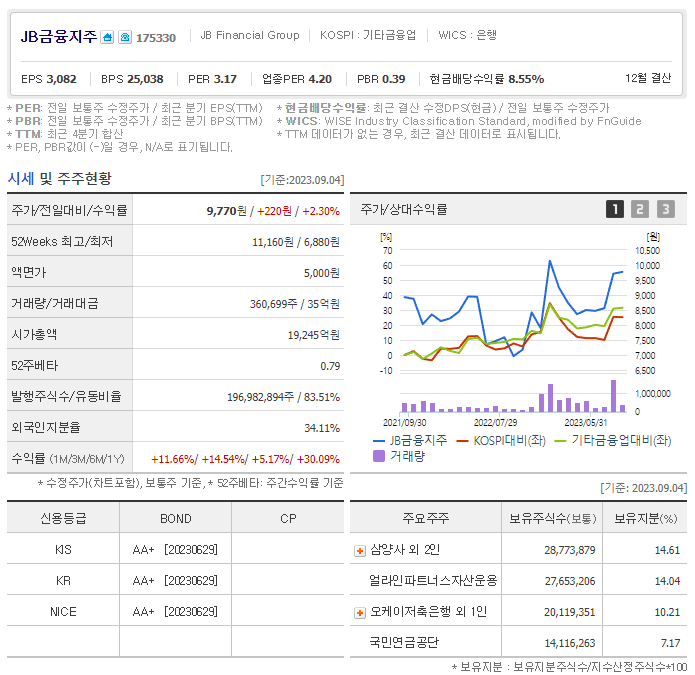Click the 12월 결산 label
The height and width of the screenshot is (675, 695).
[648, 78]
